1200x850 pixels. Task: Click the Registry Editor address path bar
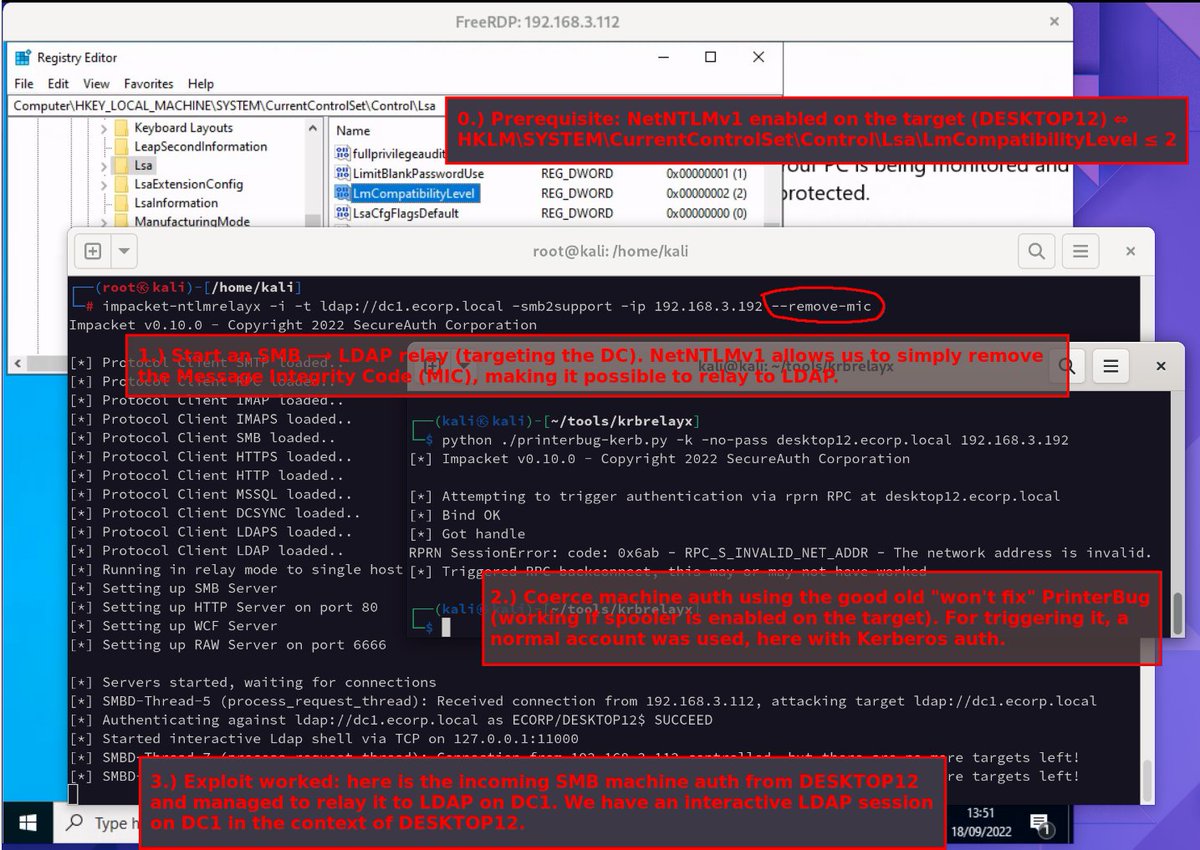click(x=228, y=104)
